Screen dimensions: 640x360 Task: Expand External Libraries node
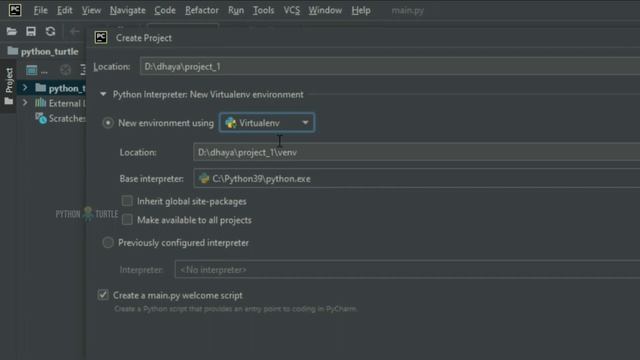24,102
